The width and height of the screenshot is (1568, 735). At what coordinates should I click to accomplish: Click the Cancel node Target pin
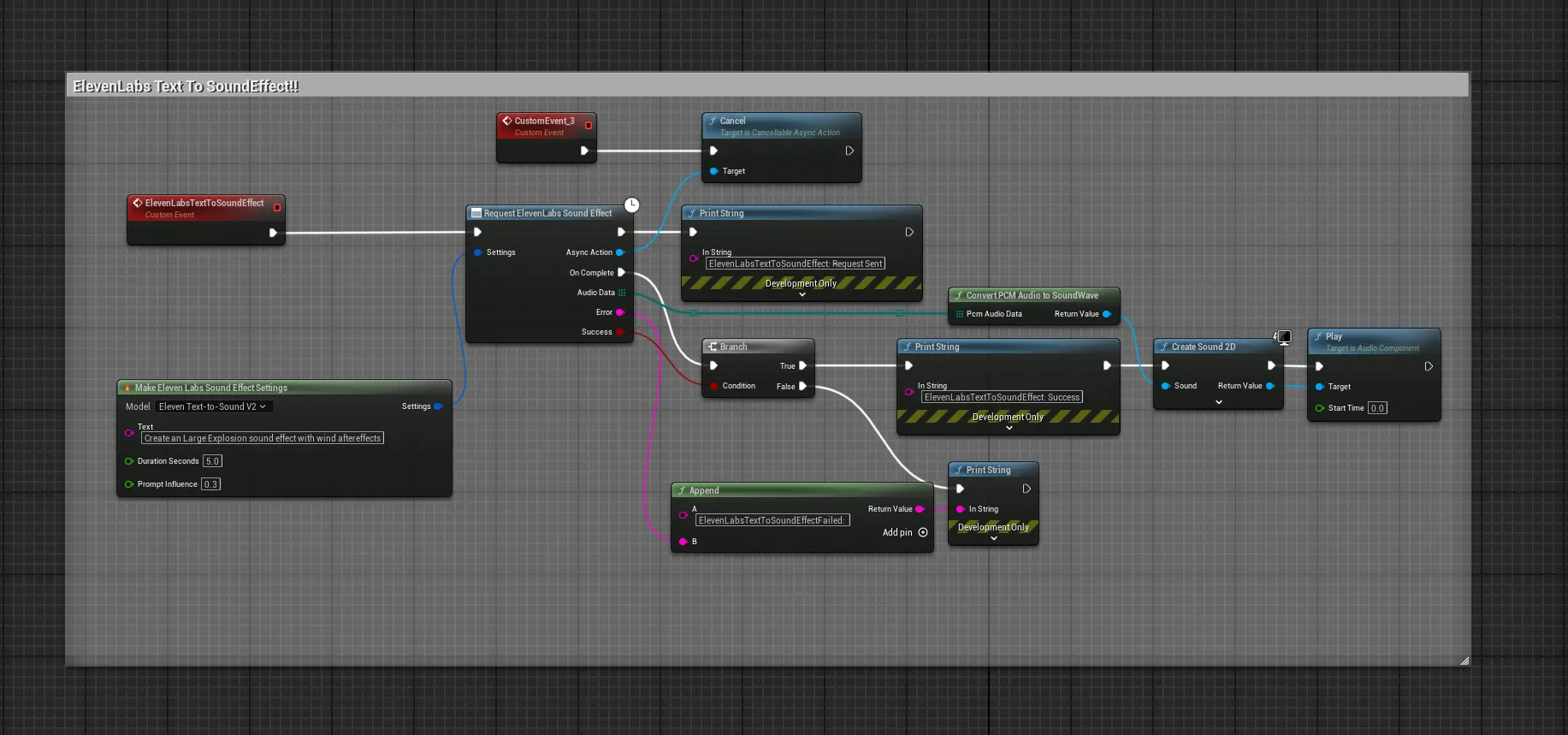[713, 171]
